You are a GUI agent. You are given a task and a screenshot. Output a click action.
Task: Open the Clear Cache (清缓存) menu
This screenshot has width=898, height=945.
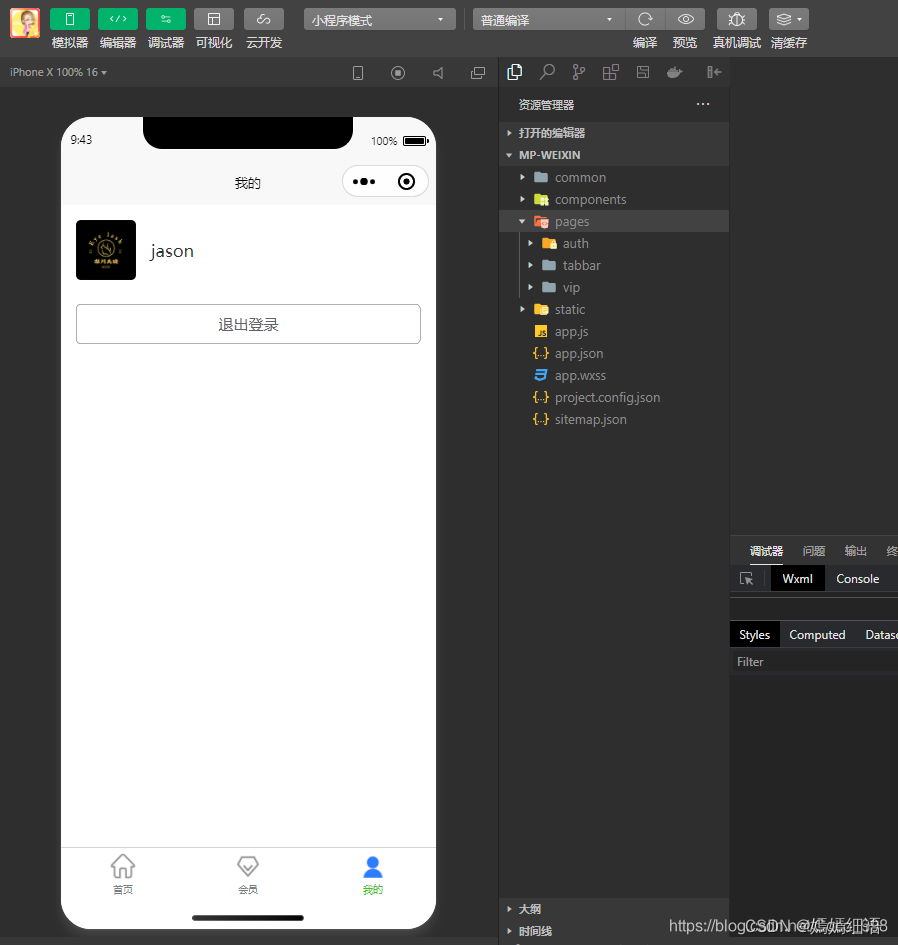789,19
